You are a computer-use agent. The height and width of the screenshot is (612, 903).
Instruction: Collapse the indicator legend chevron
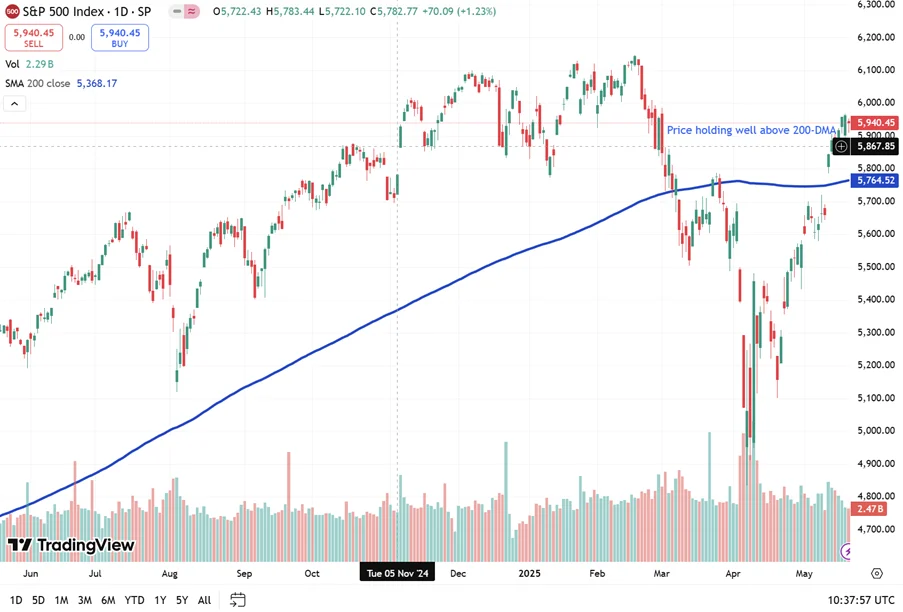tap(15, 104)
